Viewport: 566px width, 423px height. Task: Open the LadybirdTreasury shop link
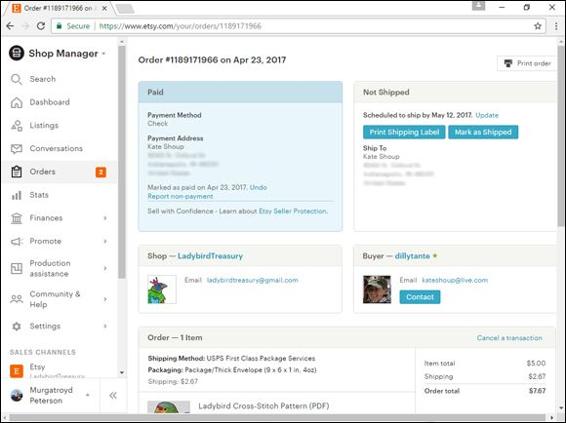point(210,256)
